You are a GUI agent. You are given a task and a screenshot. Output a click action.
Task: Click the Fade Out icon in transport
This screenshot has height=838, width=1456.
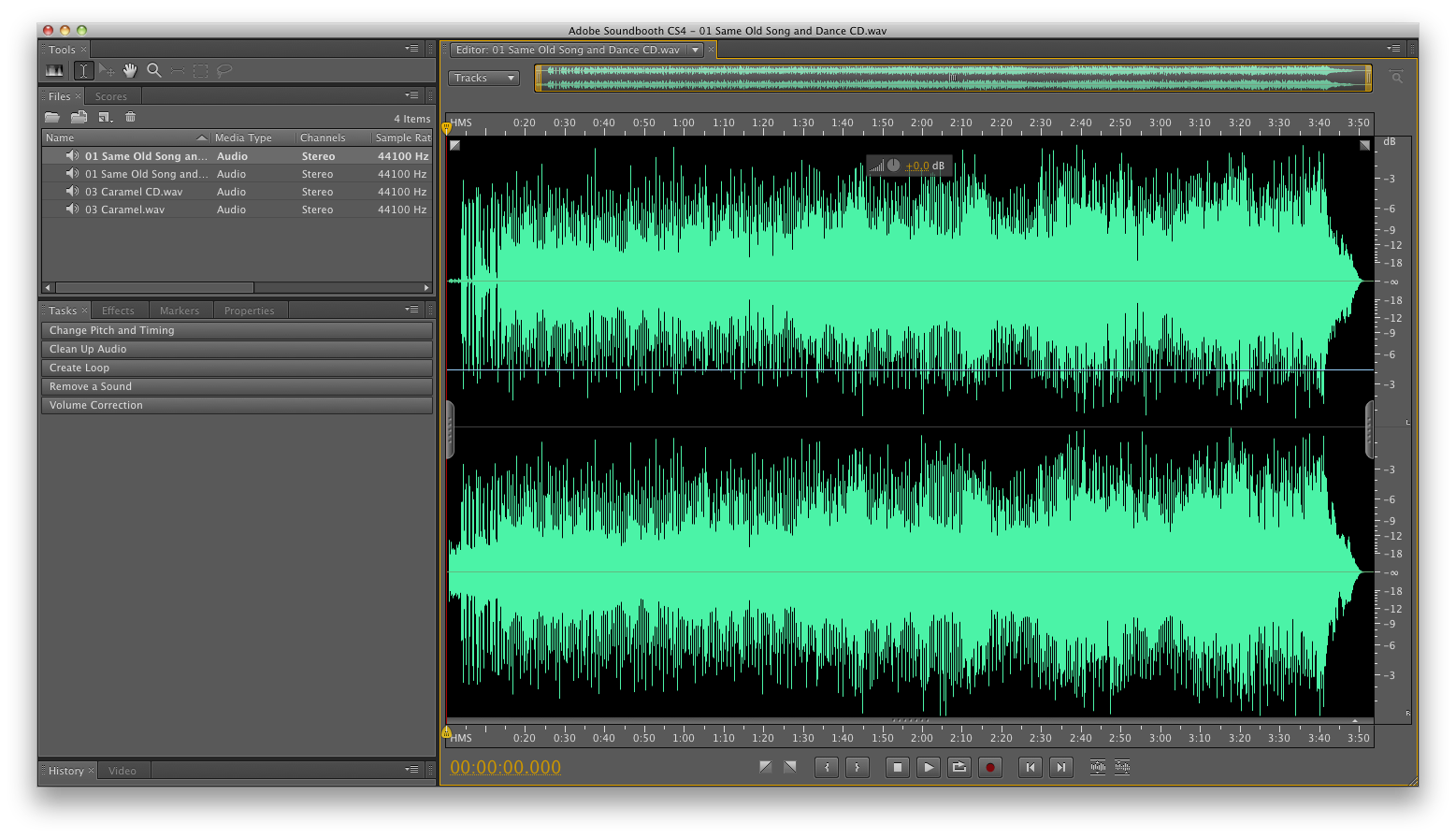coord(790,767)
